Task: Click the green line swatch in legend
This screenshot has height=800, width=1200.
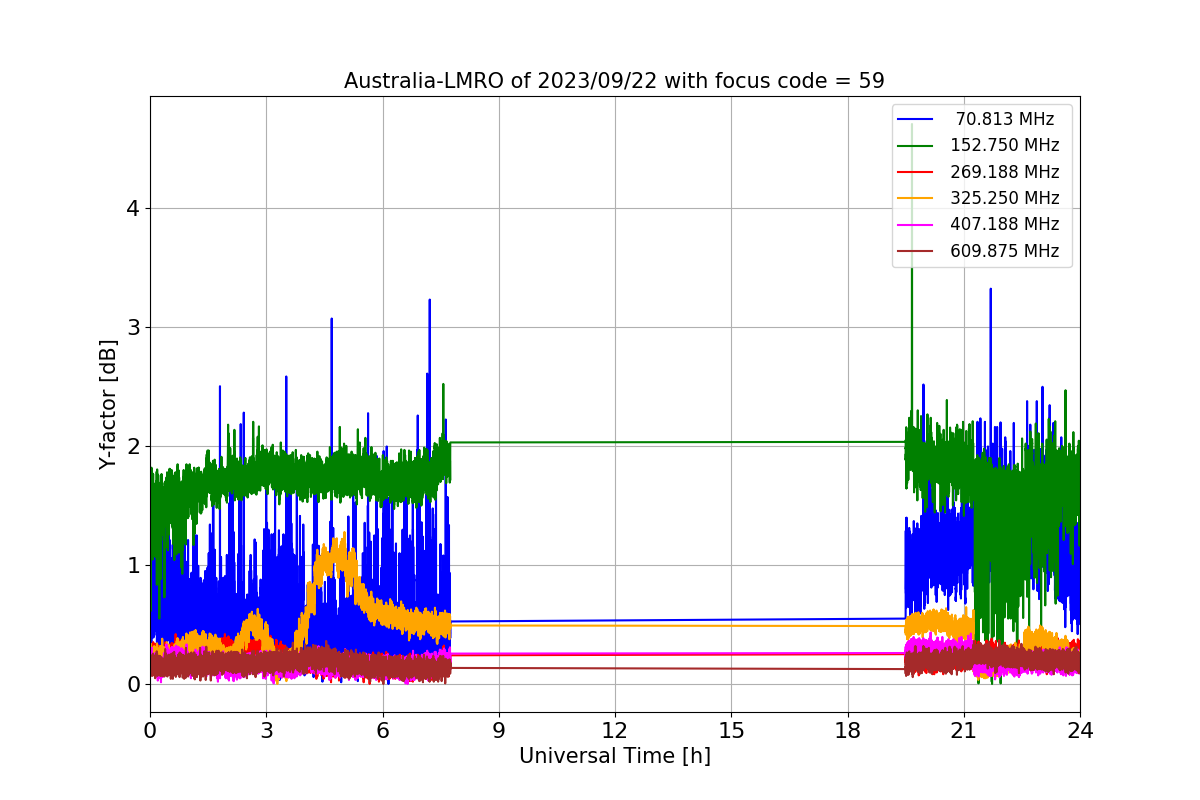Action: click(915, 146)
